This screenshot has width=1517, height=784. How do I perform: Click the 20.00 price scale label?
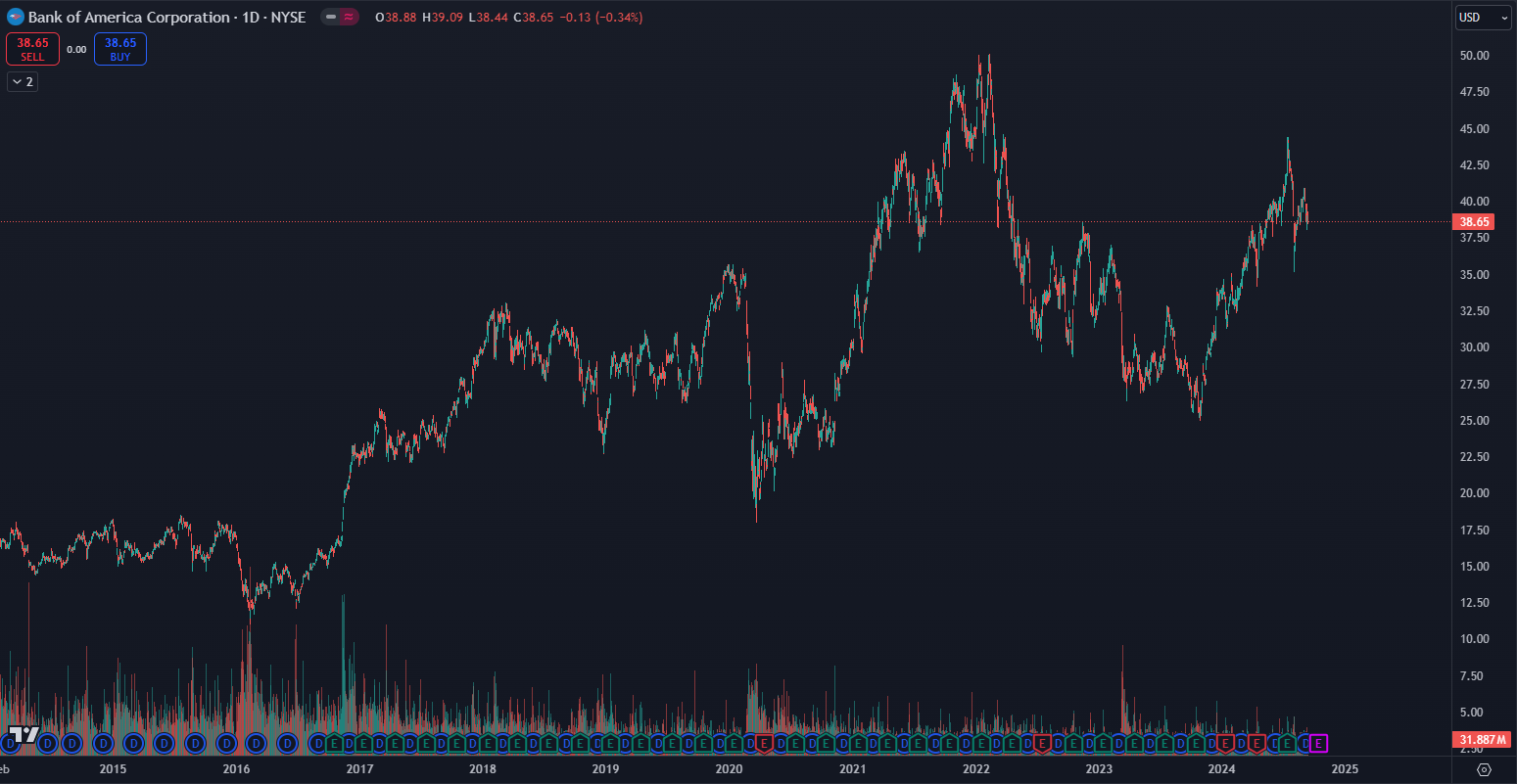point(1474,493)
